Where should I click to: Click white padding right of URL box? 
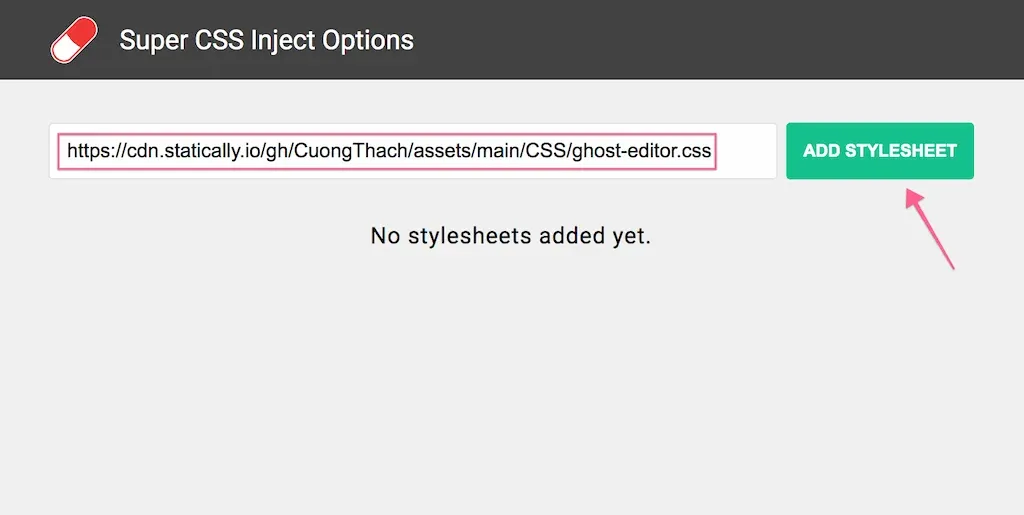click(x=746, y=151)
